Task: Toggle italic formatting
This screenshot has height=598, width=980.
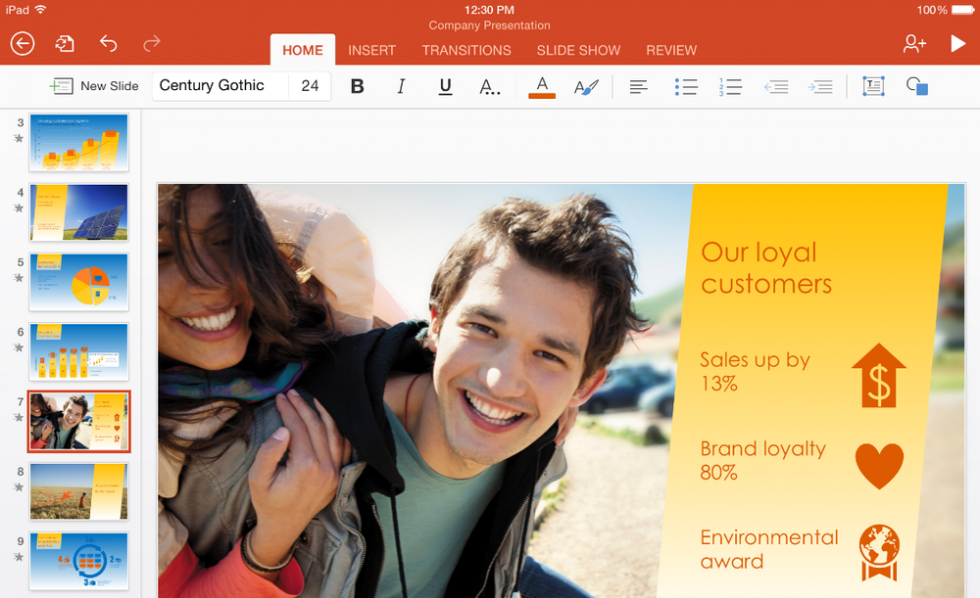Action: coord(401,87)
